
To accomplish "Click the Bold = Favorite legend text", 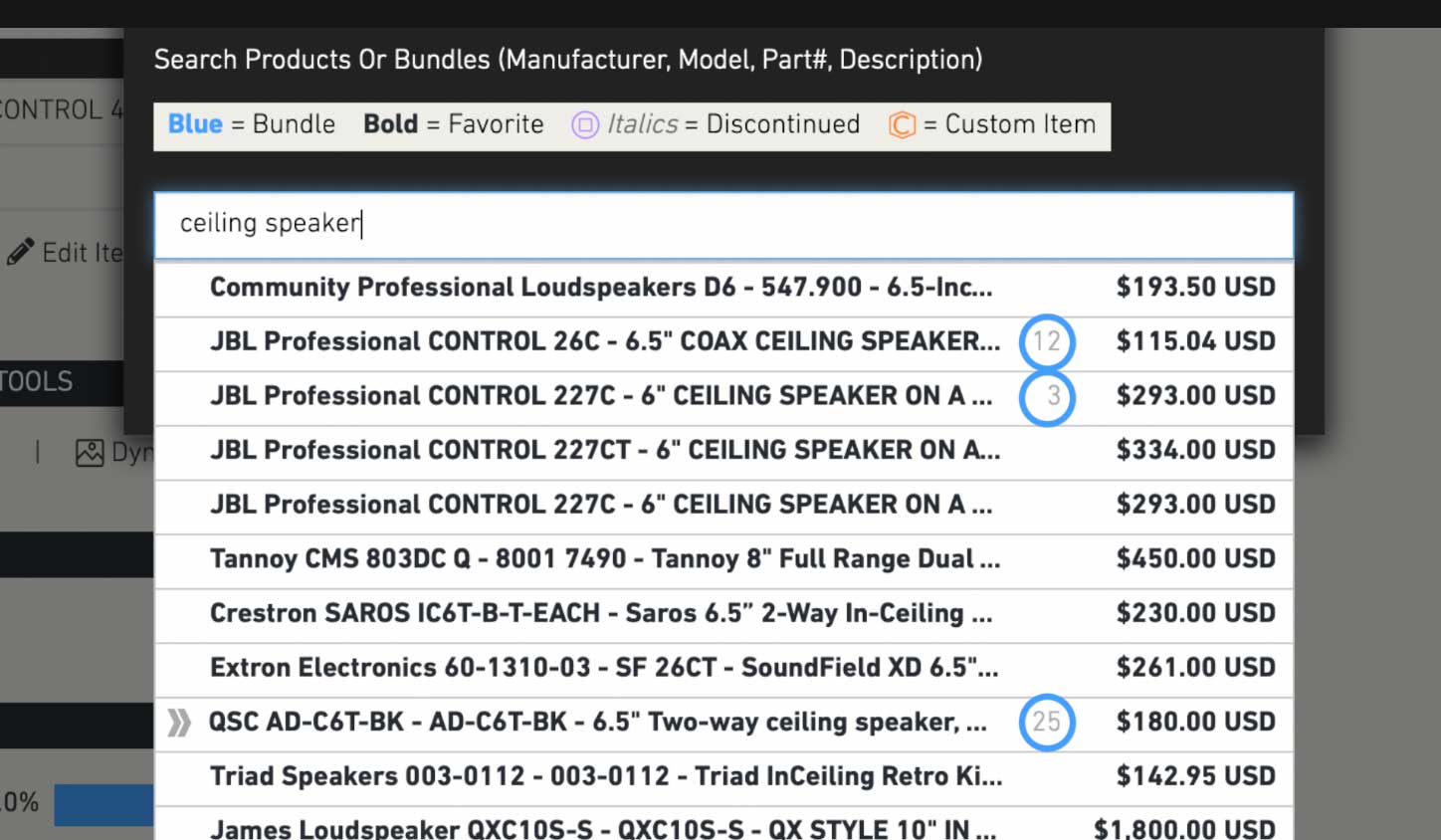I will click(x=454, y=124).
